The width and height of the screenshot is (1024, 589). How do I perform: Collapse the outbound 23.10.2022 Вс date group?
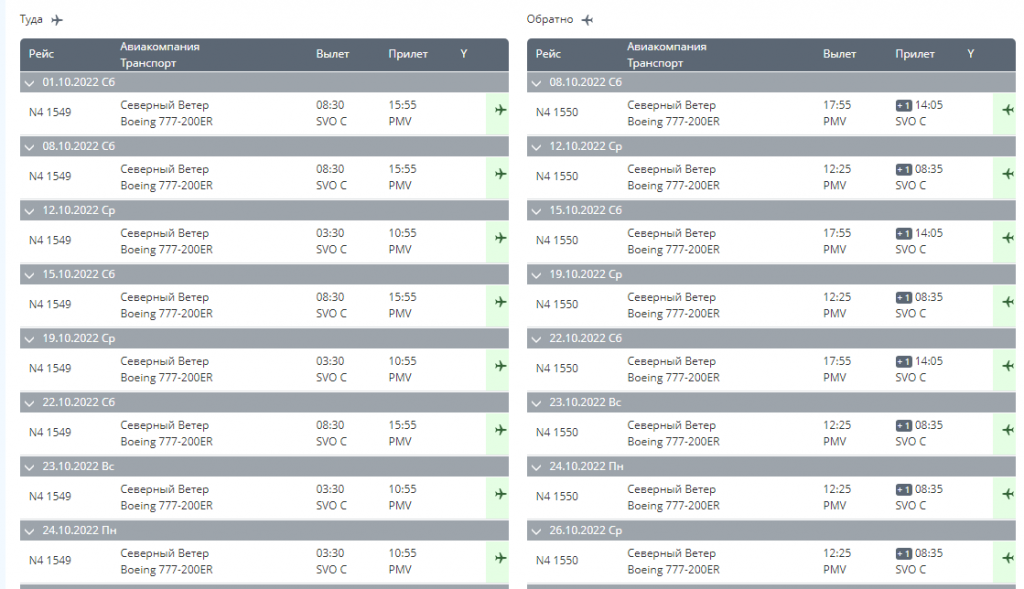tap(29, 467)
